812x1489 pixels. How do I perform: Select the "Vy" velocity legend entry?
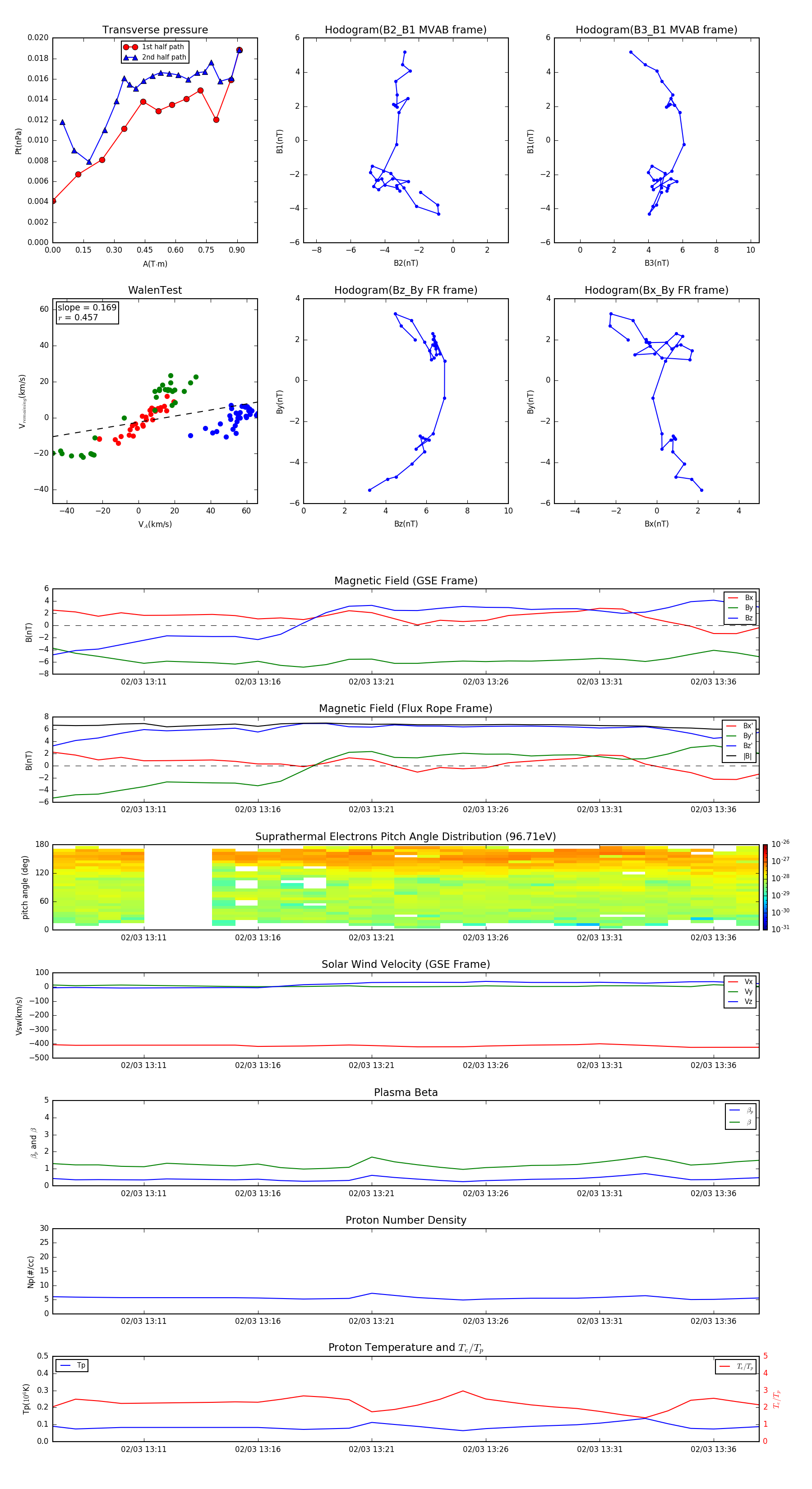740,991
